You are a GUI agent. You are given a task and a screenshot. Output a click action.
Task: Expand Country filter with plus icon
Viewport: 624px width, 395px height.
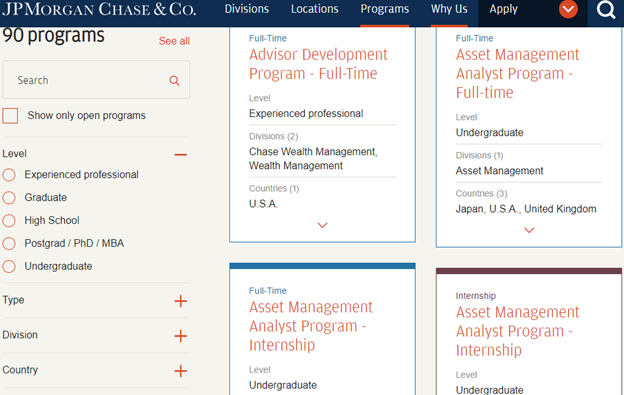tap(181, 371)
